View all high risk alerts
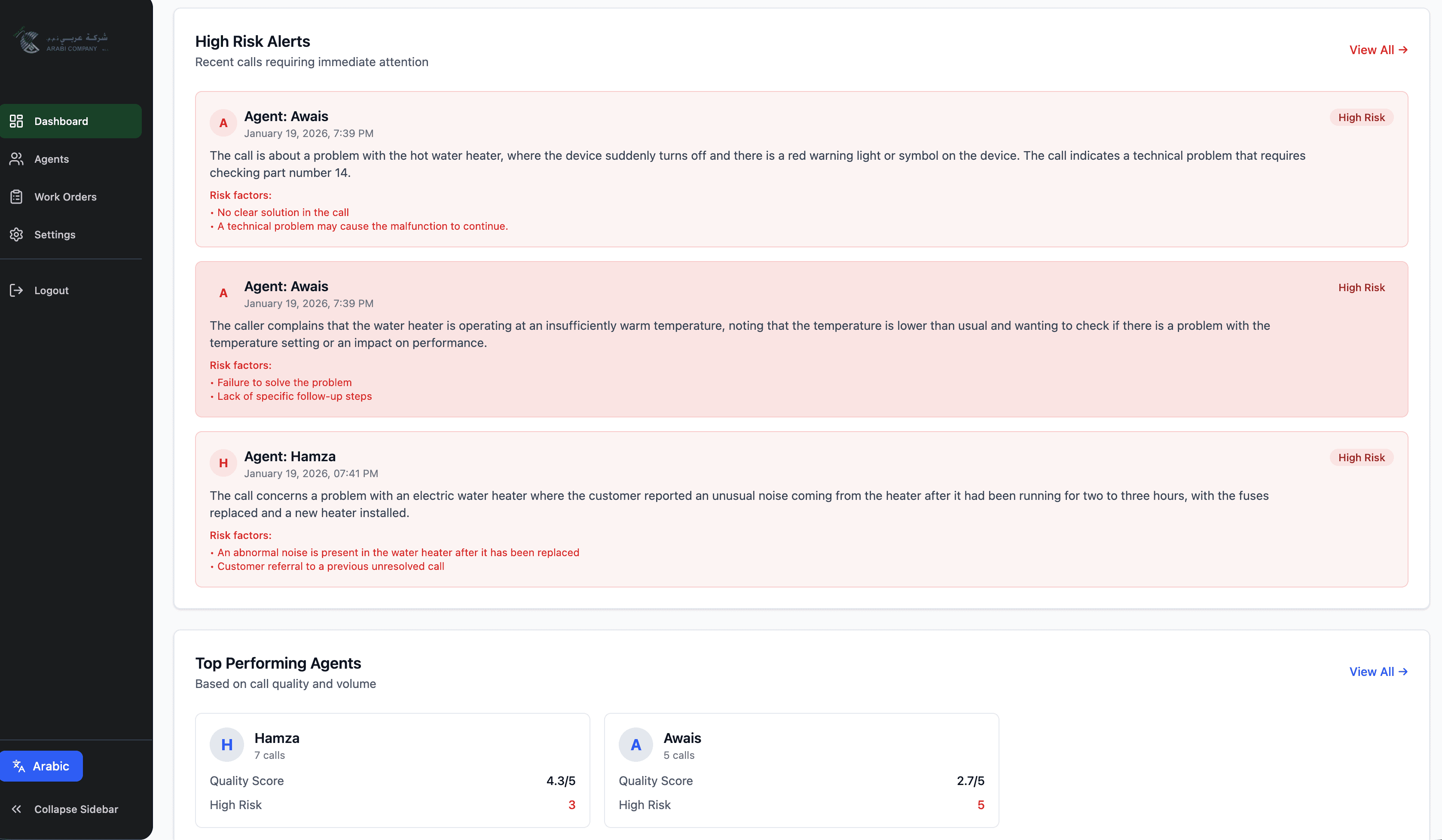This screenshot has height=840, width=1442. [1378, 50]
